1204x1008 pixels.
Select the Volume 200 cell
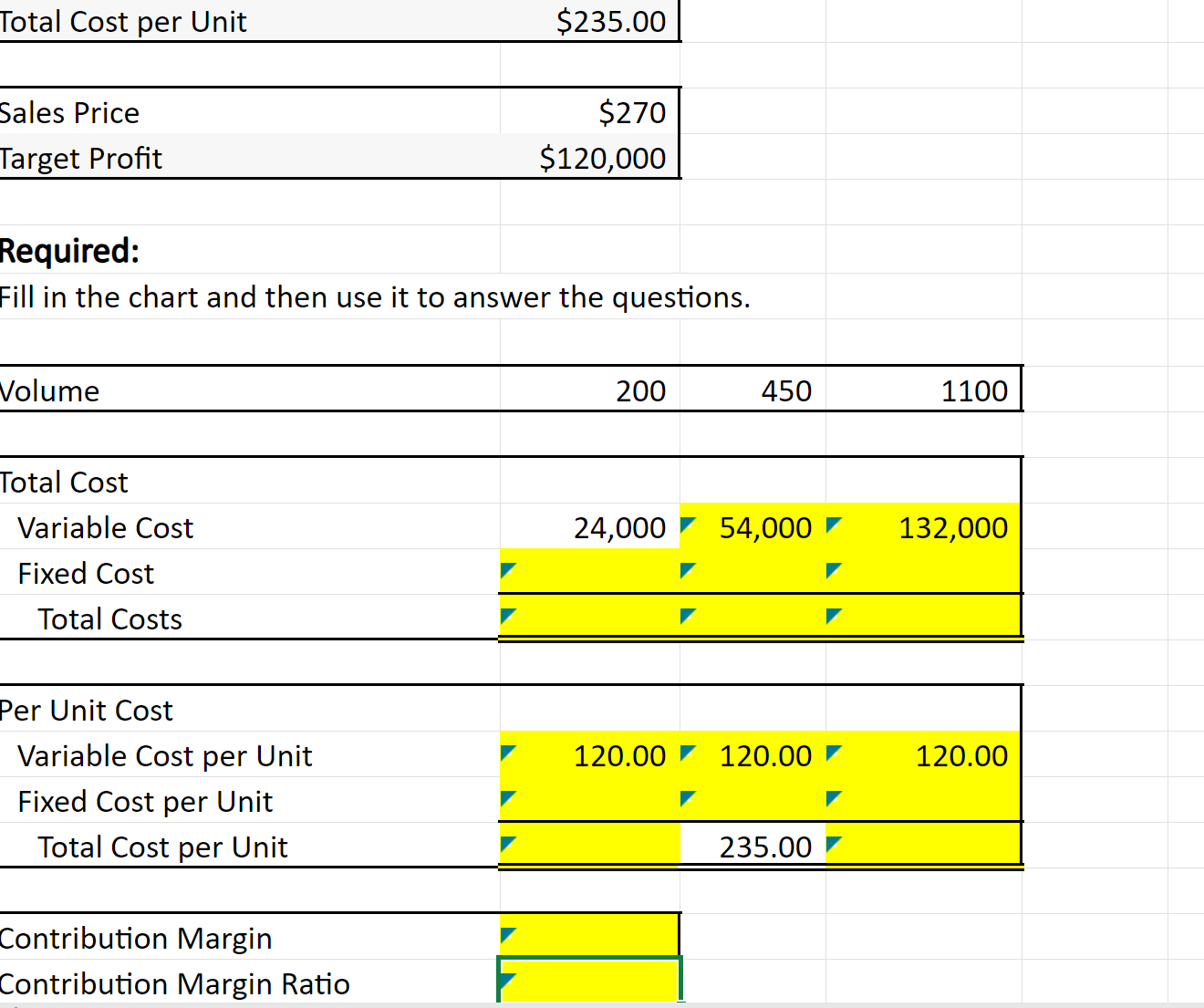click(590, 390)
